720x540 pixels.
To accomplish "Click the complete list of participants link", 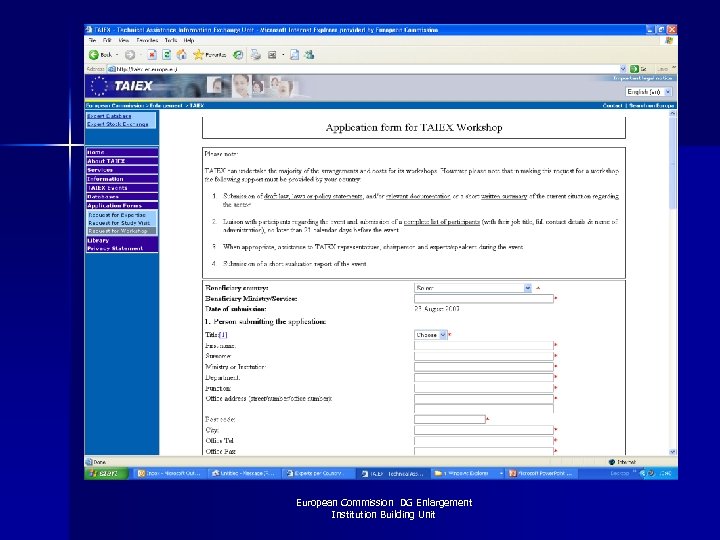I will (x=442, y=222).
